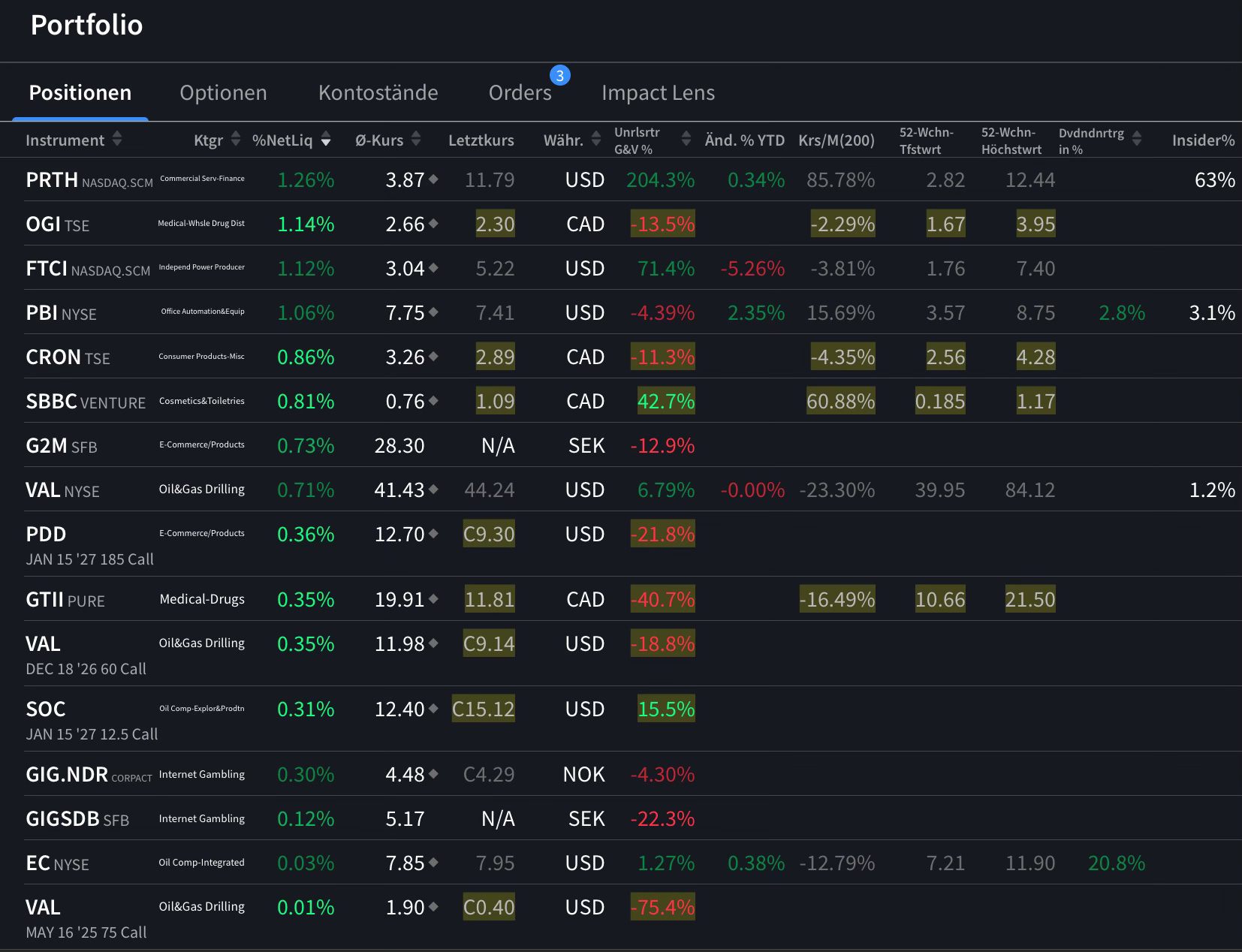The height and width of the screenshot is (952, 1242).
Task: Select the PRTH NASDAQ.SCM instrument
Action: tap(89, 180)
